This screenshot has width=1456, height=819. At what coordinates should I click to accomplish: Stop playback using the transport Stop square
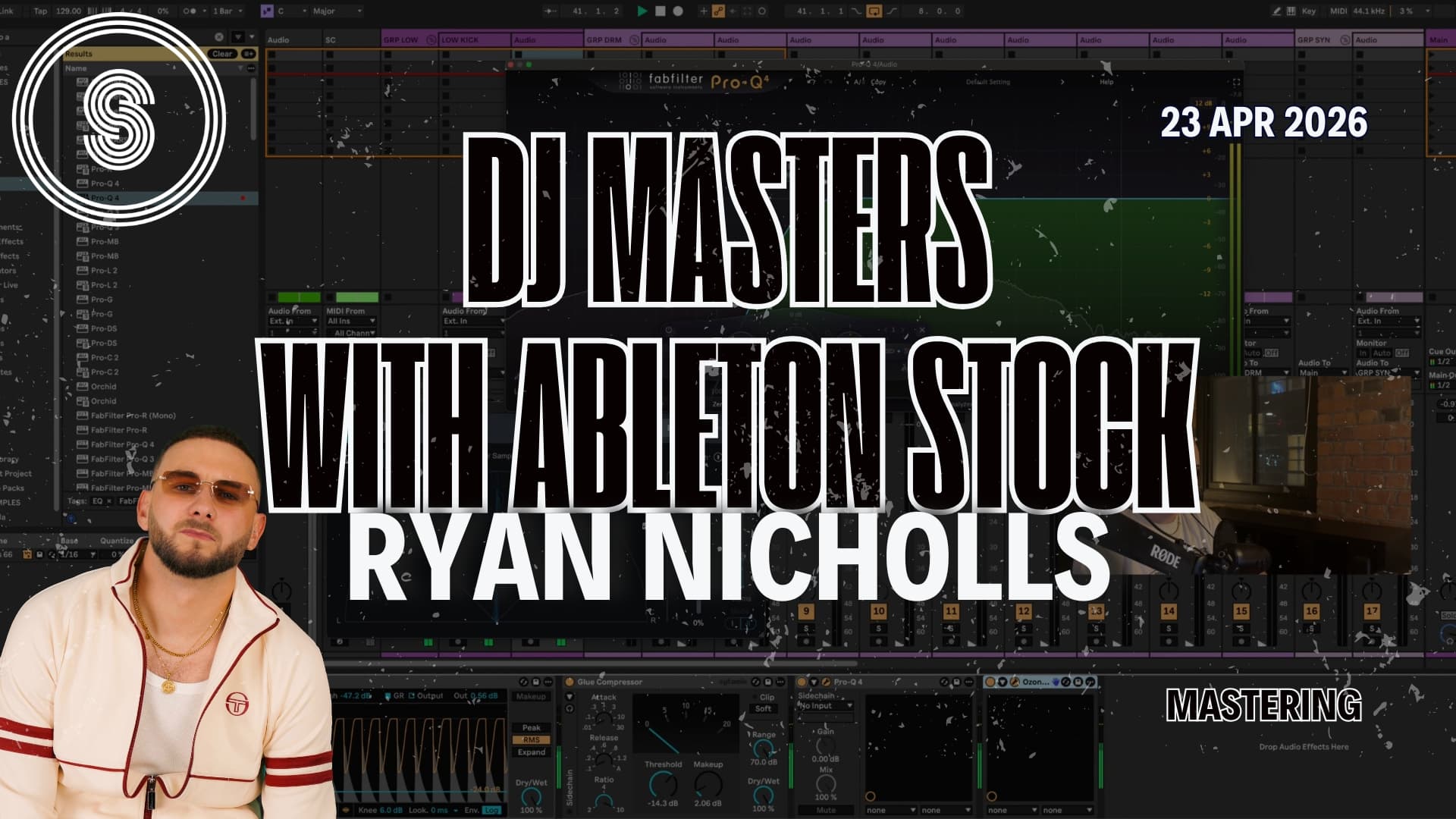click(660, 11)
